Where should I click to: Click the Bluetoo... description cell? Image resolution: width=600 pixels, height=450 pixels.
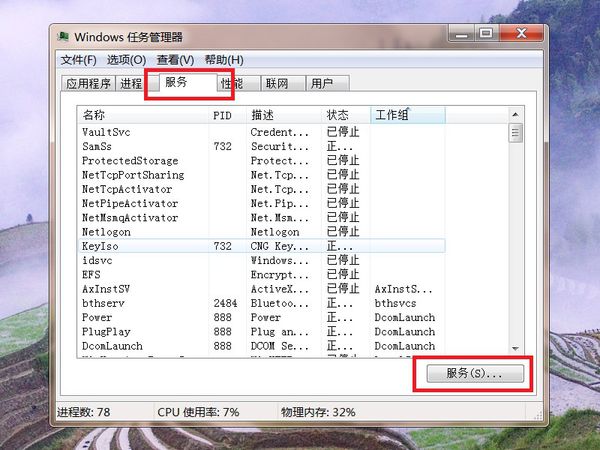coord(279,303)
